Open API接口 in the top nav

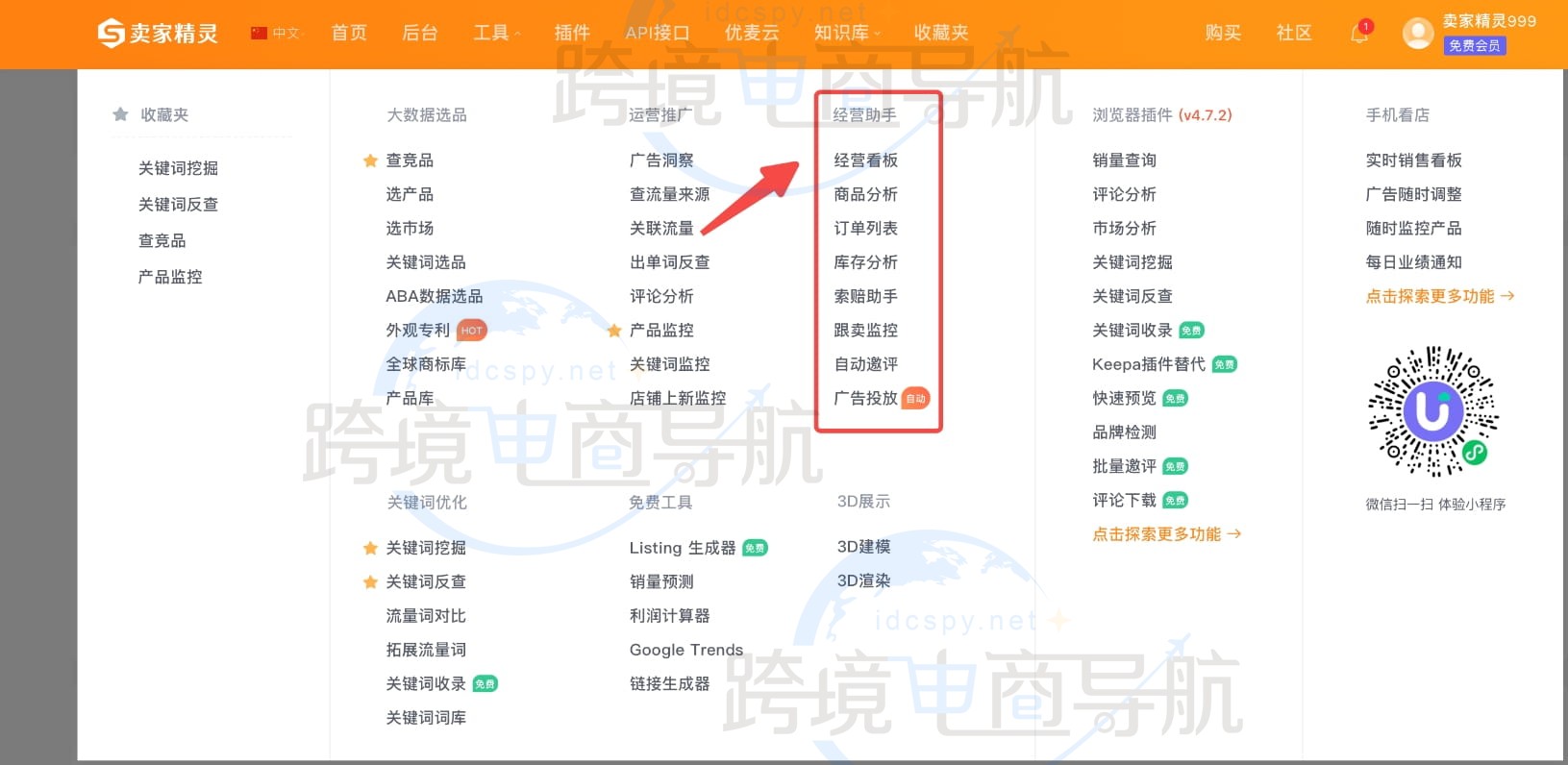[658, 33]
